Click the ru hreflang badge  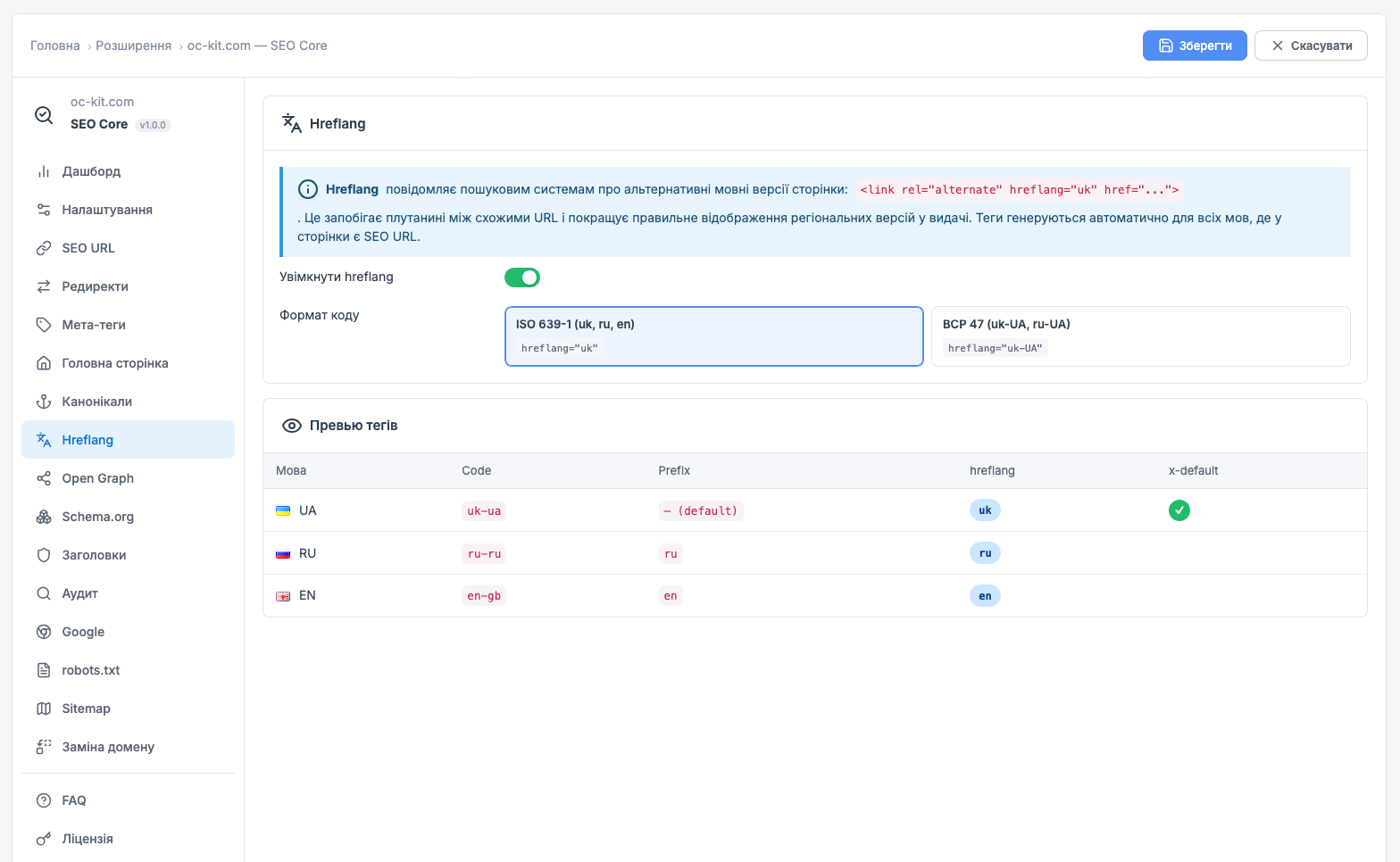985,553
